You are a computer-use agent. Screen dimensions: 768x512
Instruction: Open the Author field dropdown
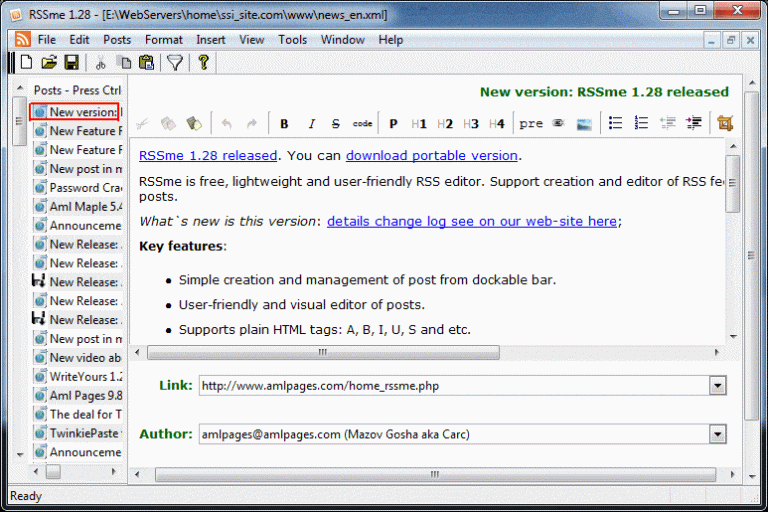click(x=718, y=434)
